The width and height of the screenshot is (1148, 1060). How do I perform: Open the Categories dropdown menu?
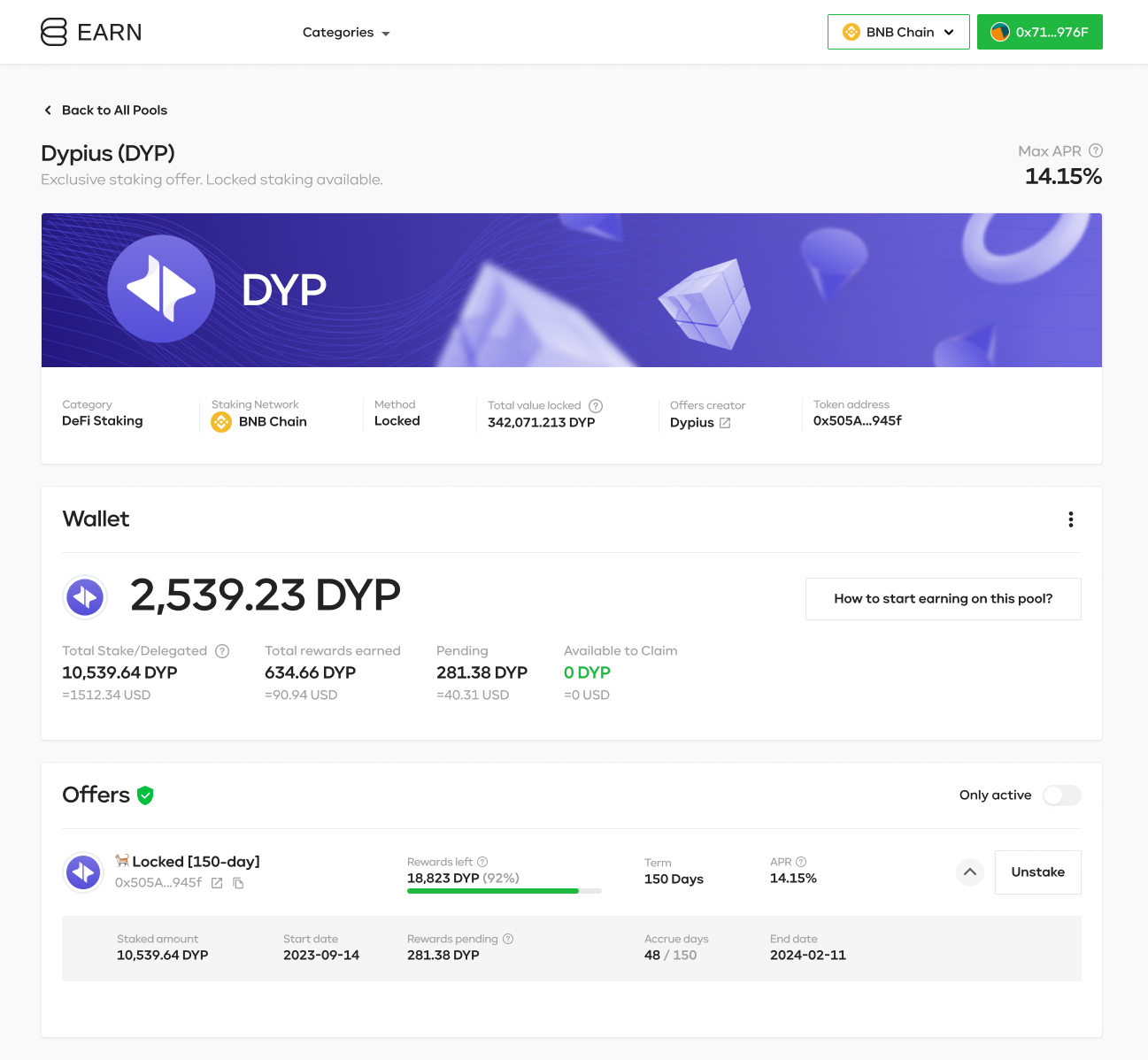click(x=346, y=33)
